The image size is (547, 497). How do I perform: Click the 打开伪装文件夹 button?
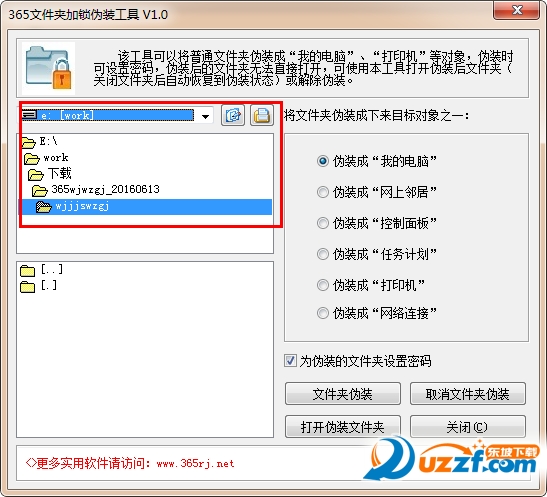(x=343, y=426)
